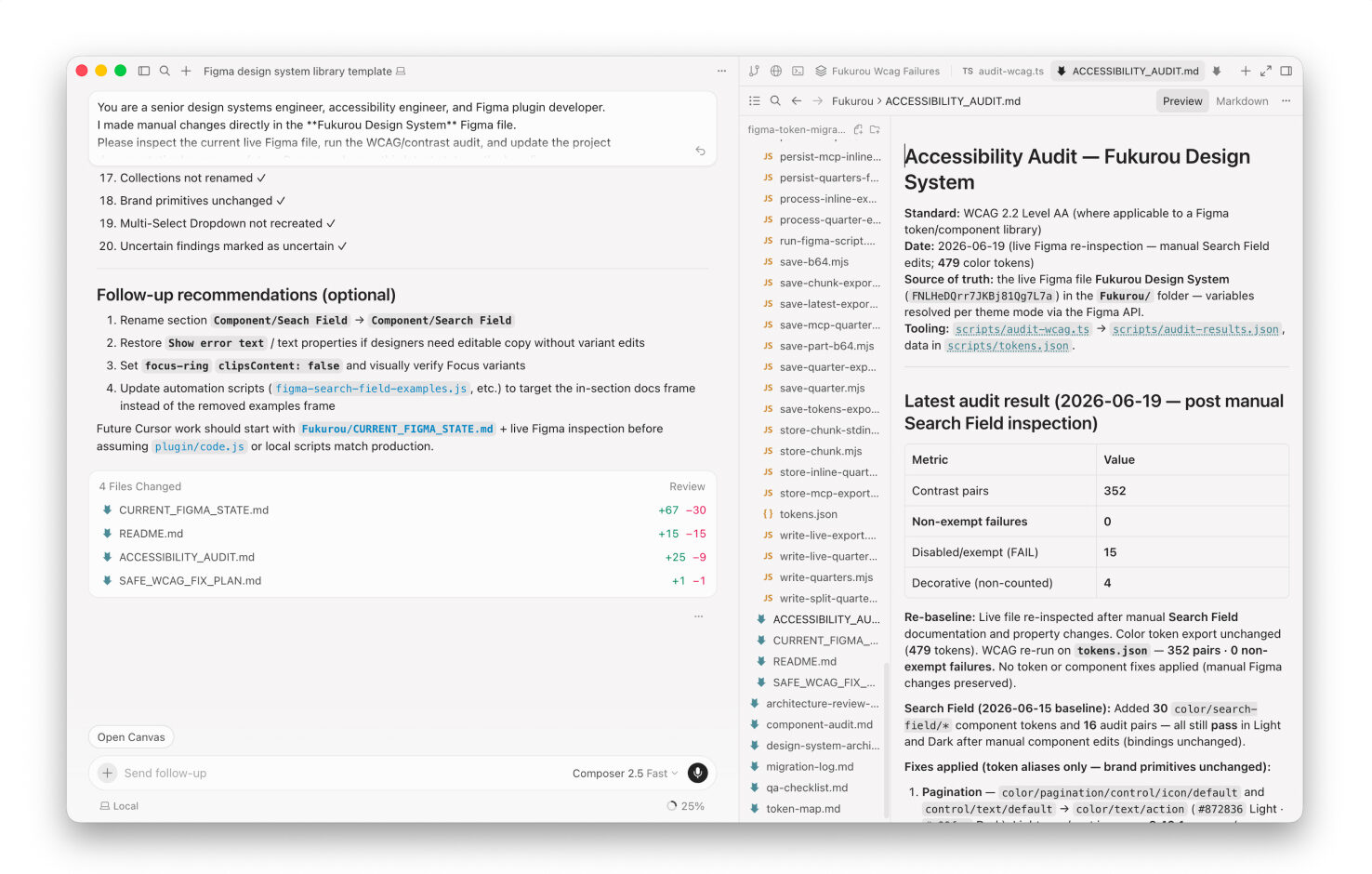Screen dimensions: 1372x874
Task: Click the ACCESSIBILITY_AUDIT.md breadcrumb
Action: pos(953,101)
